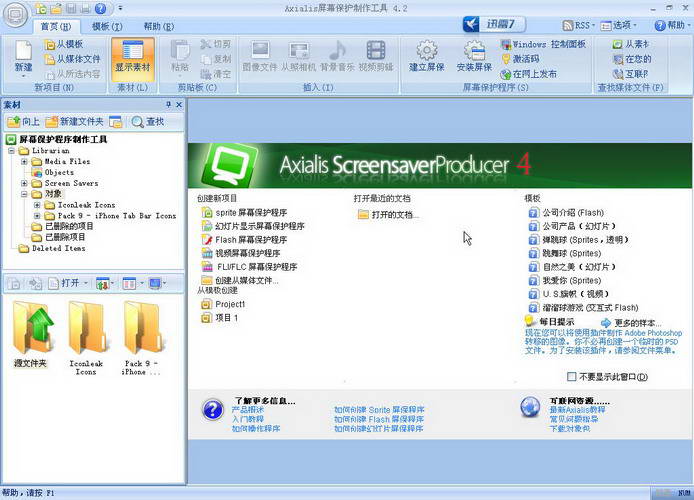Click the 查找 search magnifier icon
Screen dimensions: 694x500
pyautogui.click(x=138, y=122)
